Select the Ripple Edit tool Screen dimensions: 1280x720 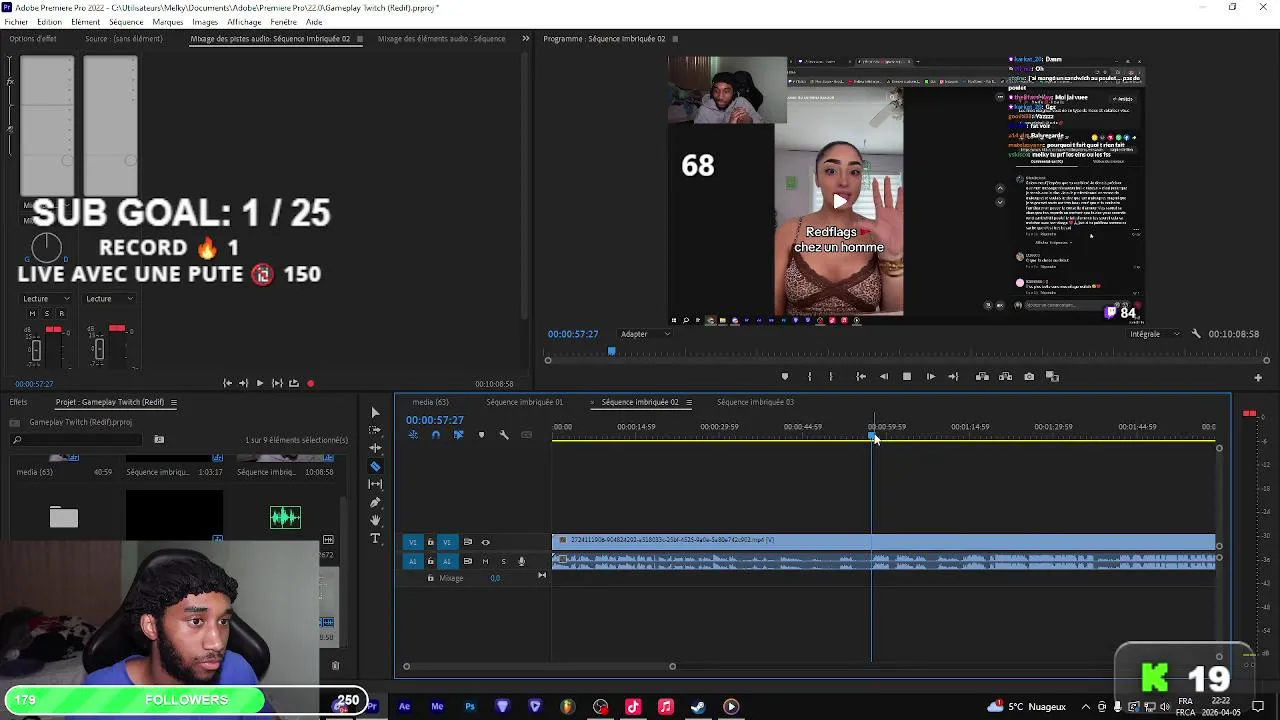(x=375, y=448)
